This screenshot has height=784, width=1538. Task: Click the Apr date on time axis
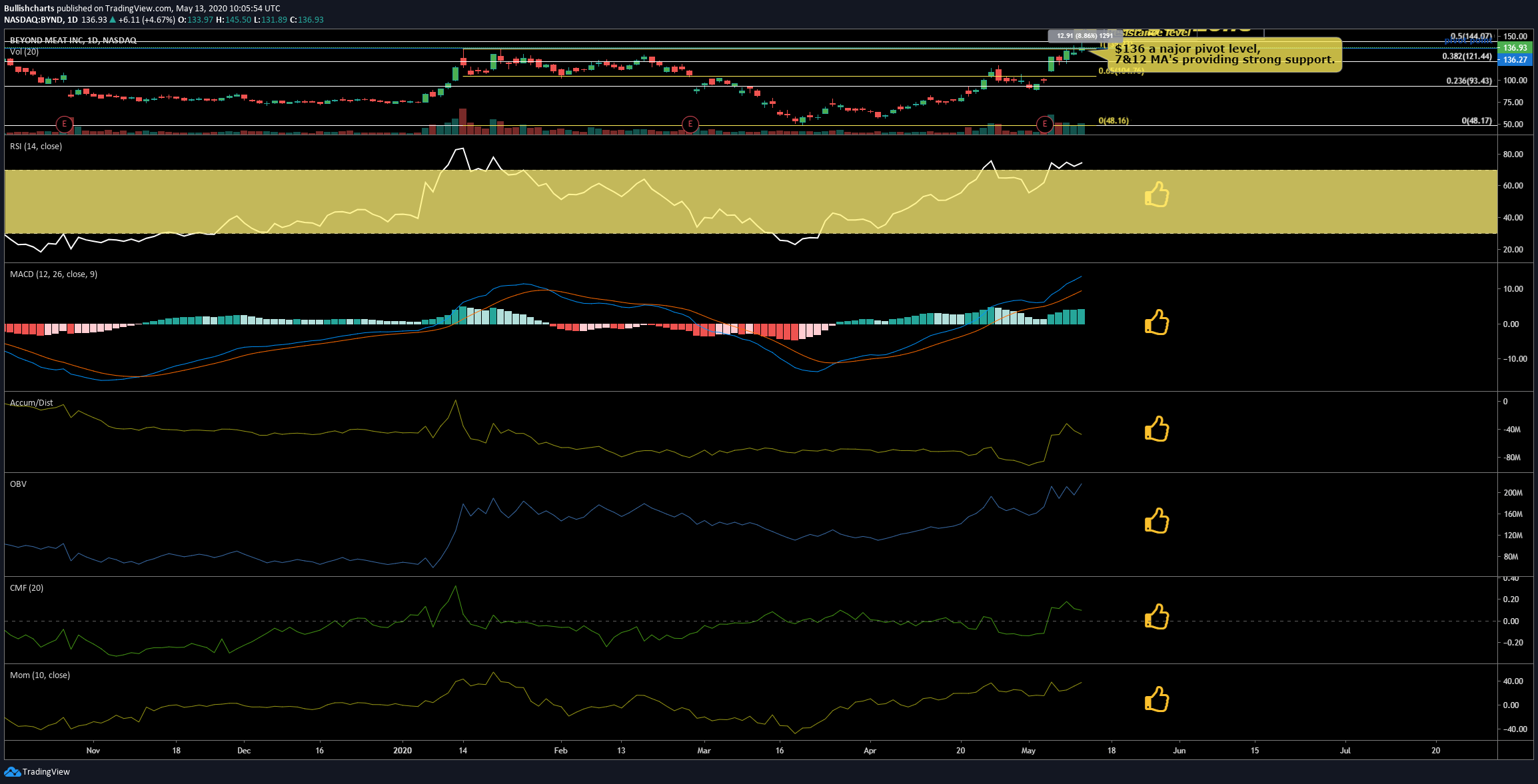pos(870,751)
